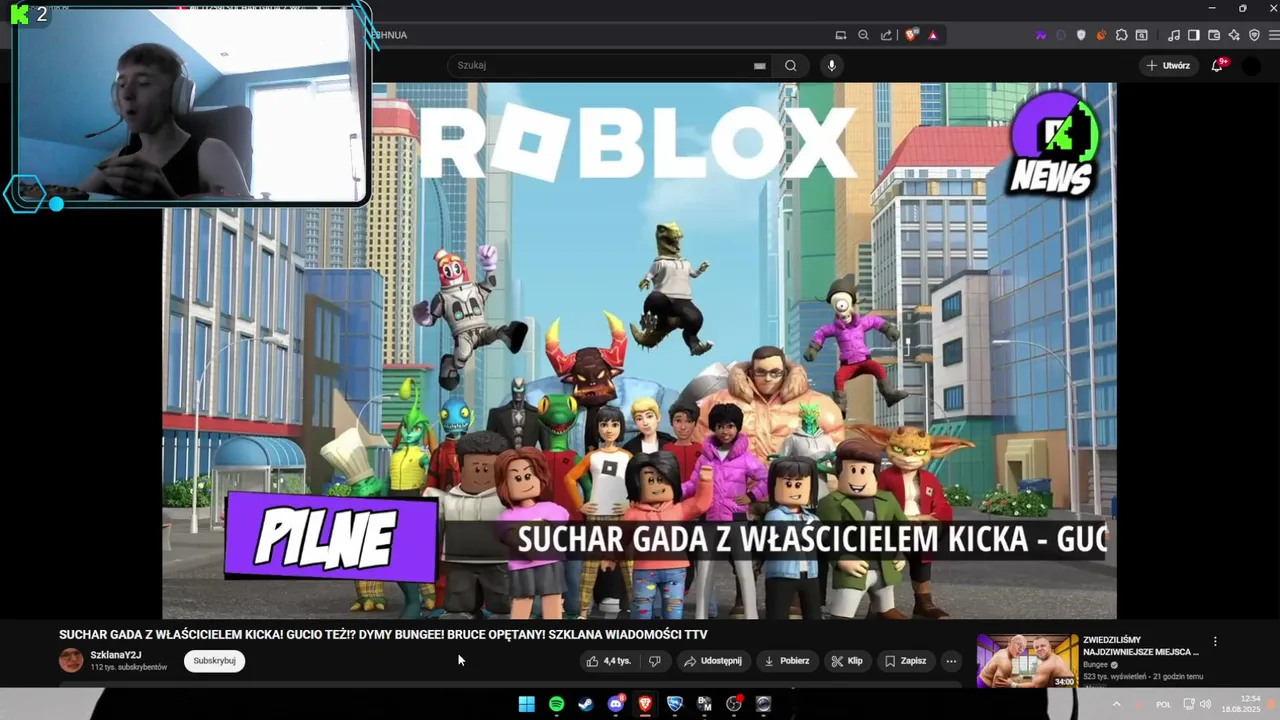The width and height of the screenshot is (1280, 720).
Task: Create a clip using Klip button
Action: tap(847, 661)
